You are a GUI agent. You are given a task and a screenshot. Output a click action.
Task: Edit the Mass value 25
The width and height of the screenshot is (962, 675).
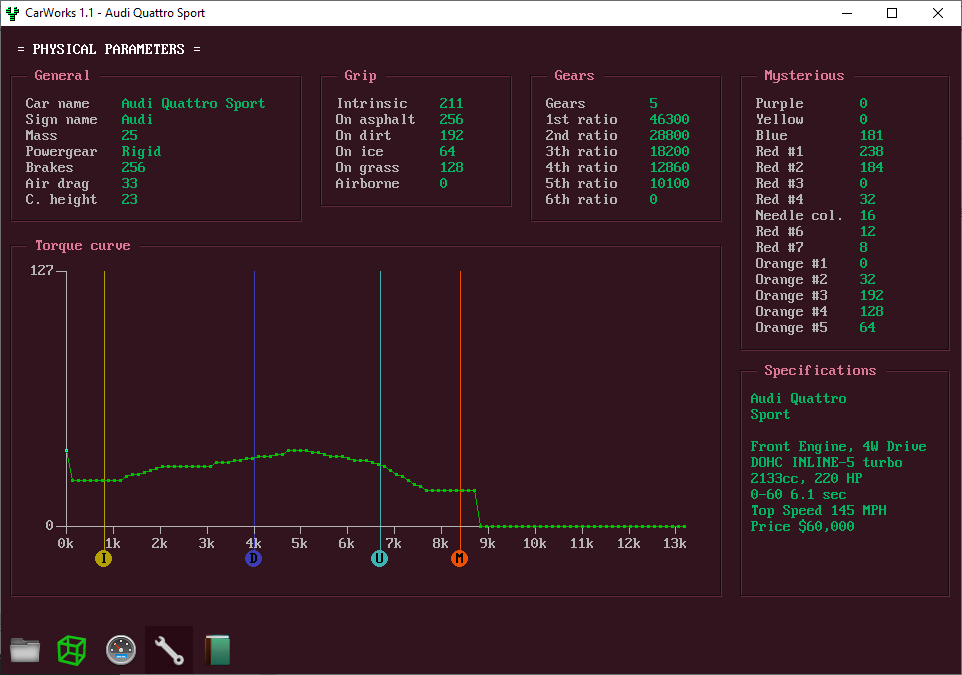129,136
